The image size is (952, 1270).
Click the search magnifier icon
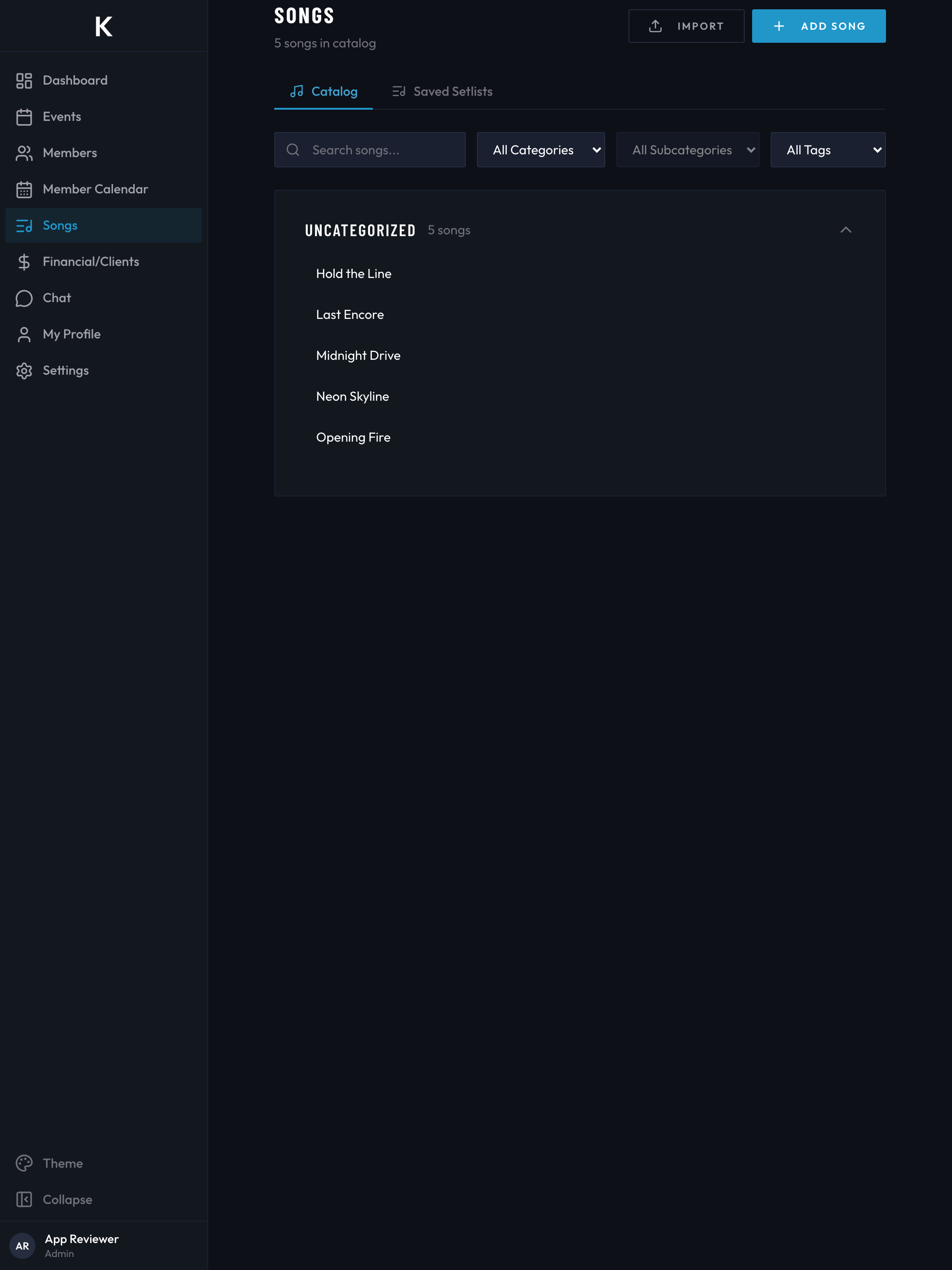point(293,150)
